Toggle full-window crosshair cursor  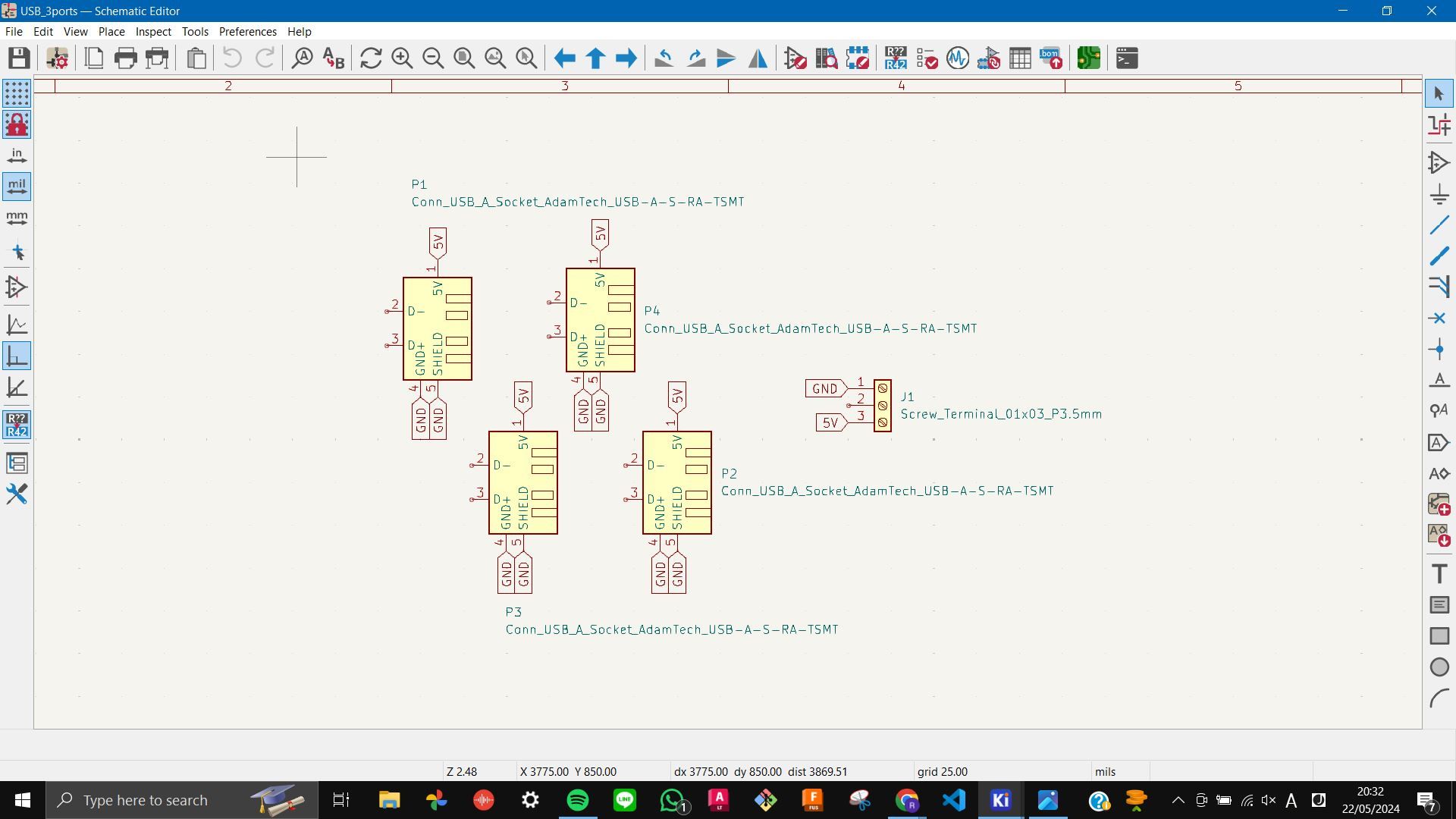click(17, 253)
